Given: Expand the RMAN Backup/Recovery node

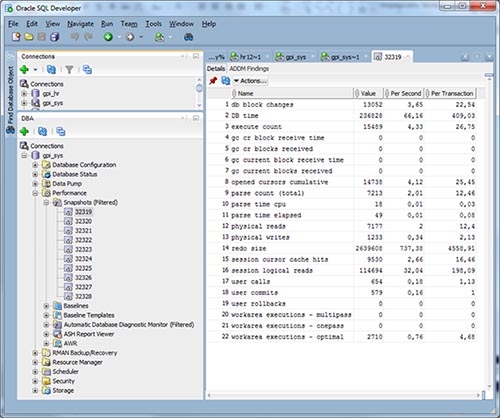Looking at the screenshot, I should [35, 353].
